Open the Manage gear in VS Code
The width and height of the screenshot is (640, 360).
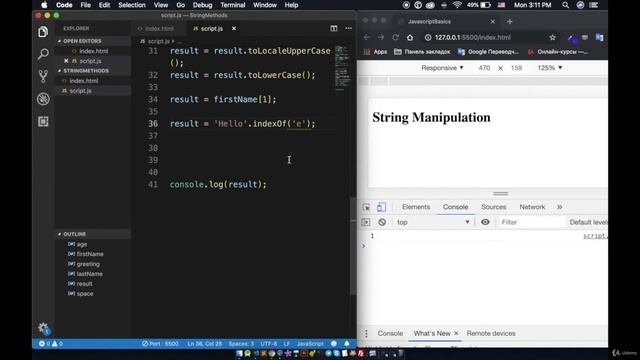tap(43, 328)
